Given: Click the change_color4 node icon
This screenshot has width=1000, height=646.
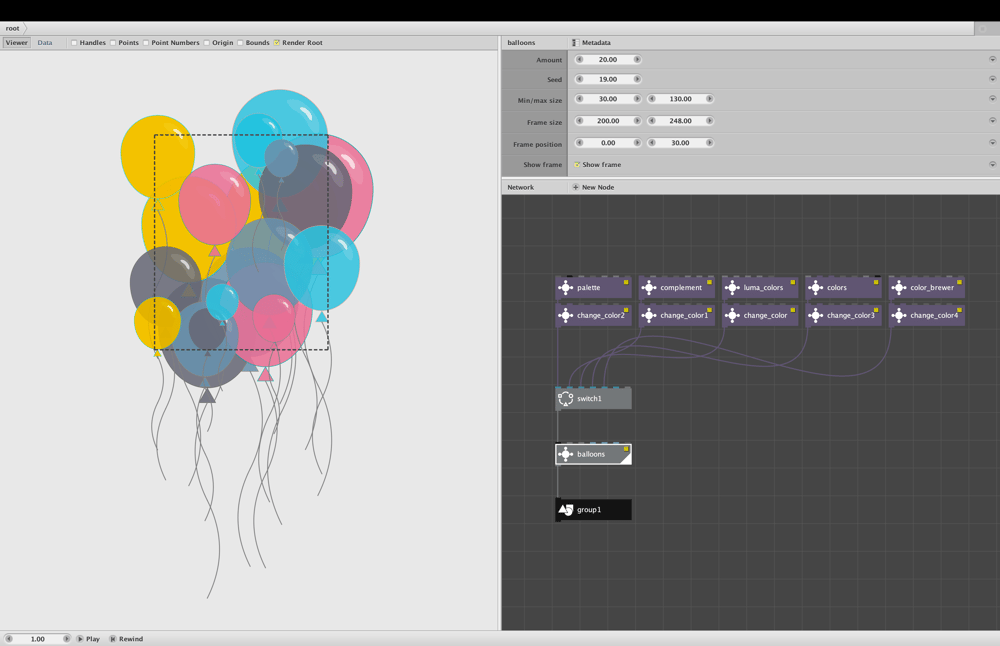Looking at the screenshot, I should pos(899,315).
